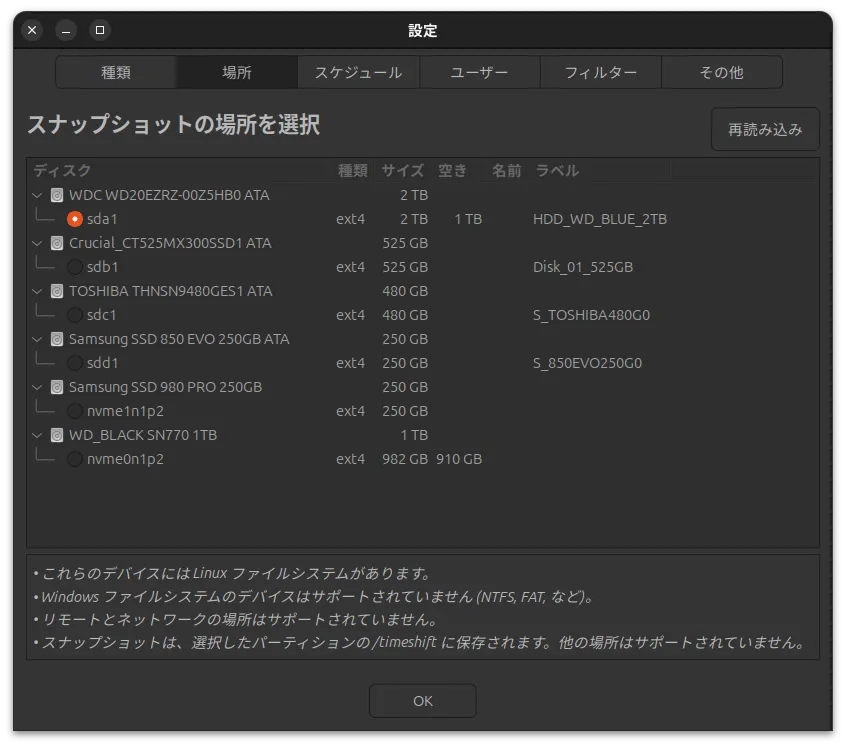The height and width of the screenshot is (747, 846).
Task: Go to the スケジュール tab
Action: click(358, 72)
